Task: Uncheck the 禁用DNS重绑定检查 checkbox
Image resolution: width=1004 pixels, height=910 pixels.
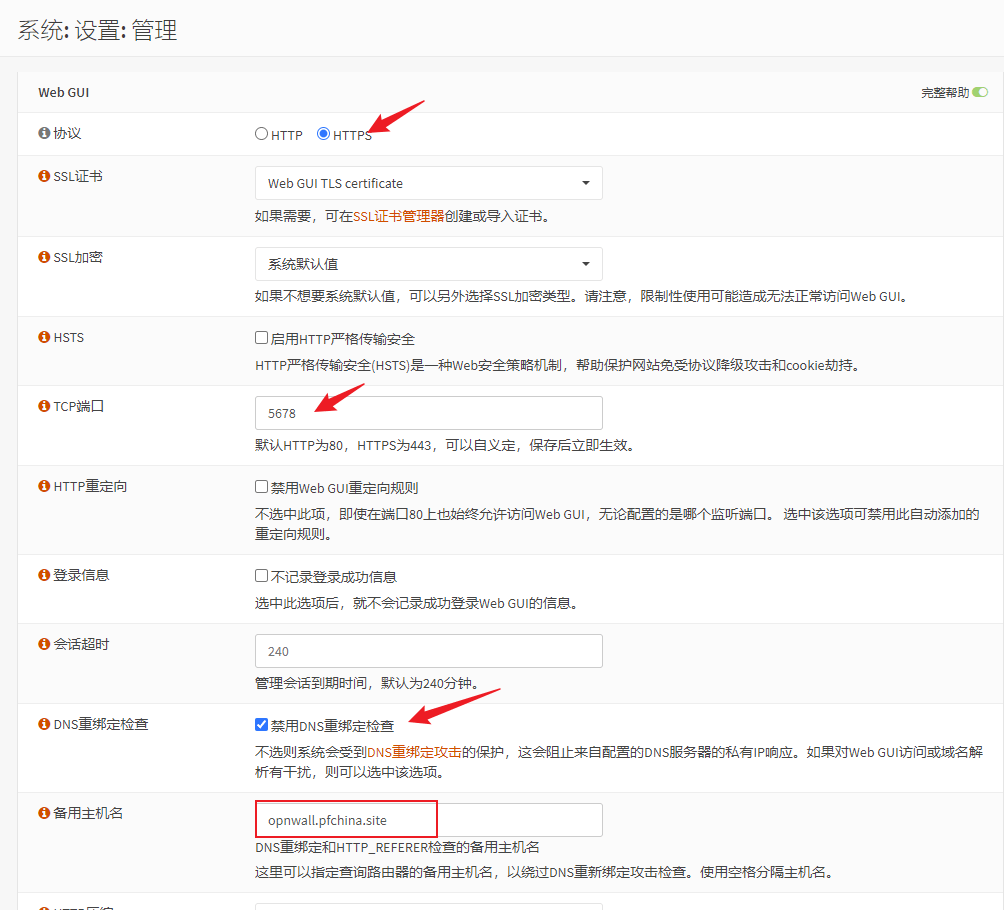Action: [x=262, y=725]
